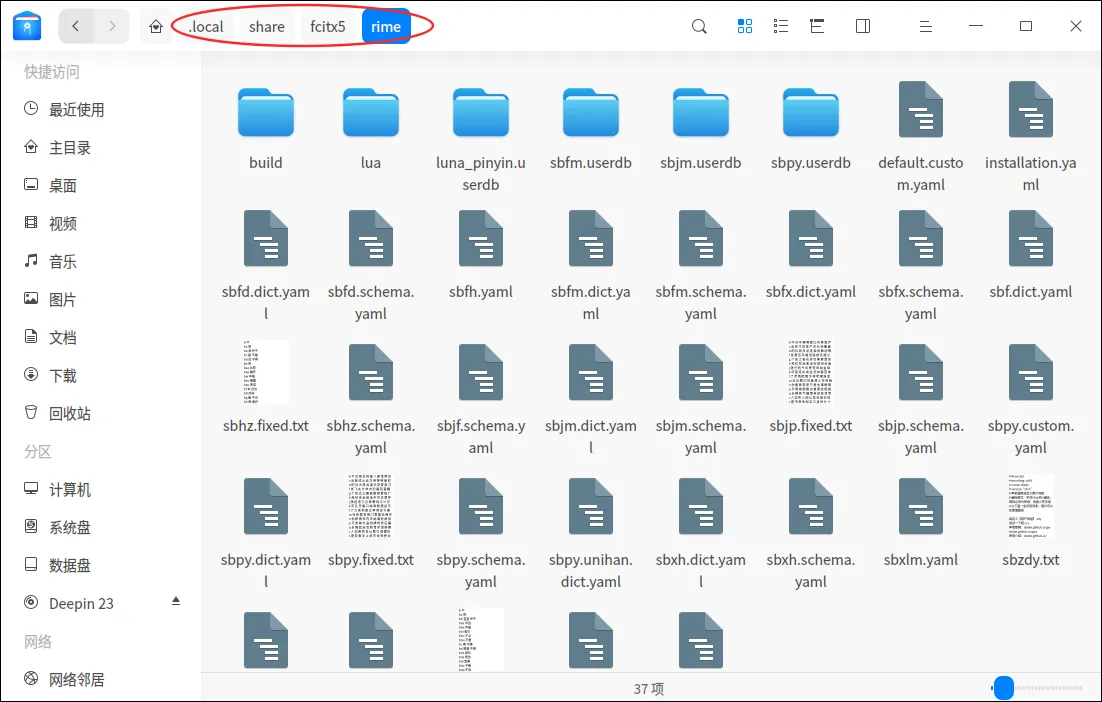This screenshot has height=702, width=1102.
Task: Click the home icon in breadcrumb
Action: point(156,27)
